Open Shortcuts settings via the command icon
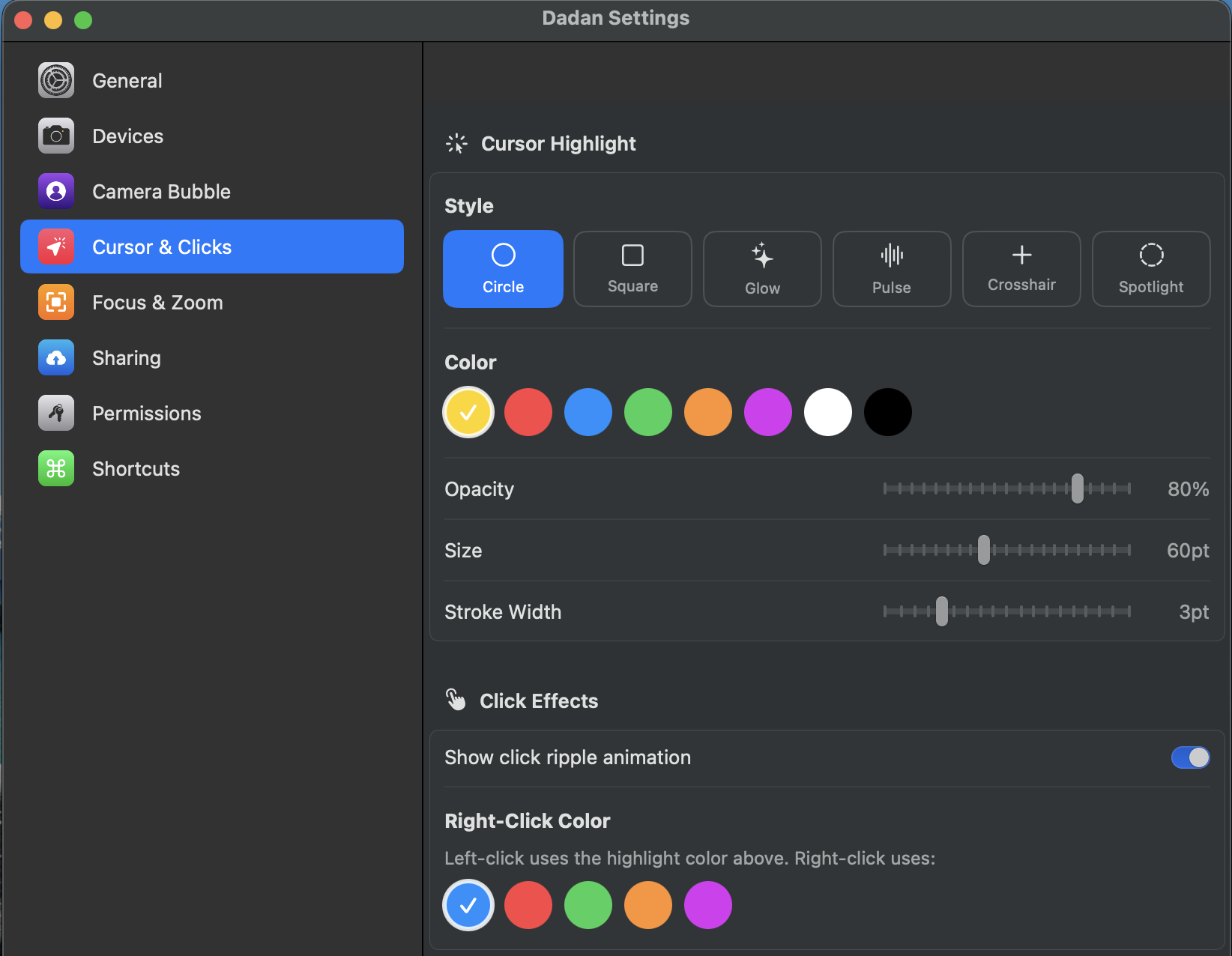Screen dimensions: 1232x956 [56, 468]
